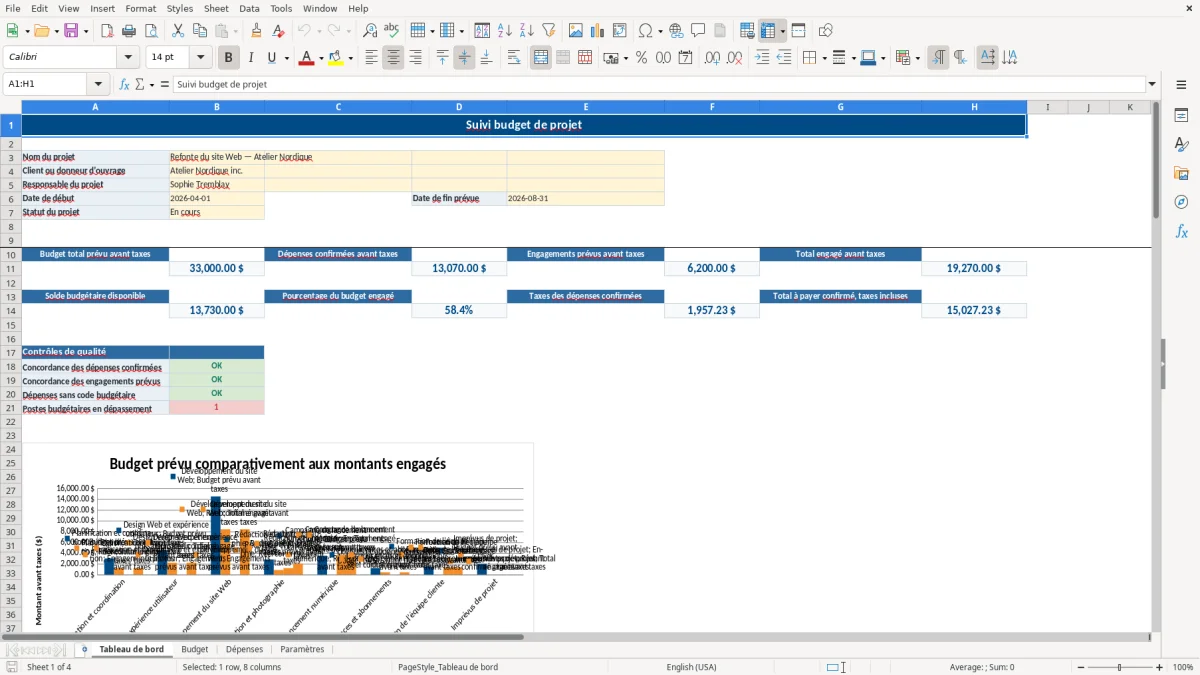This screenshot has height=675, width=1200.
Task: Toggle Print Preview
Action: 151,31
